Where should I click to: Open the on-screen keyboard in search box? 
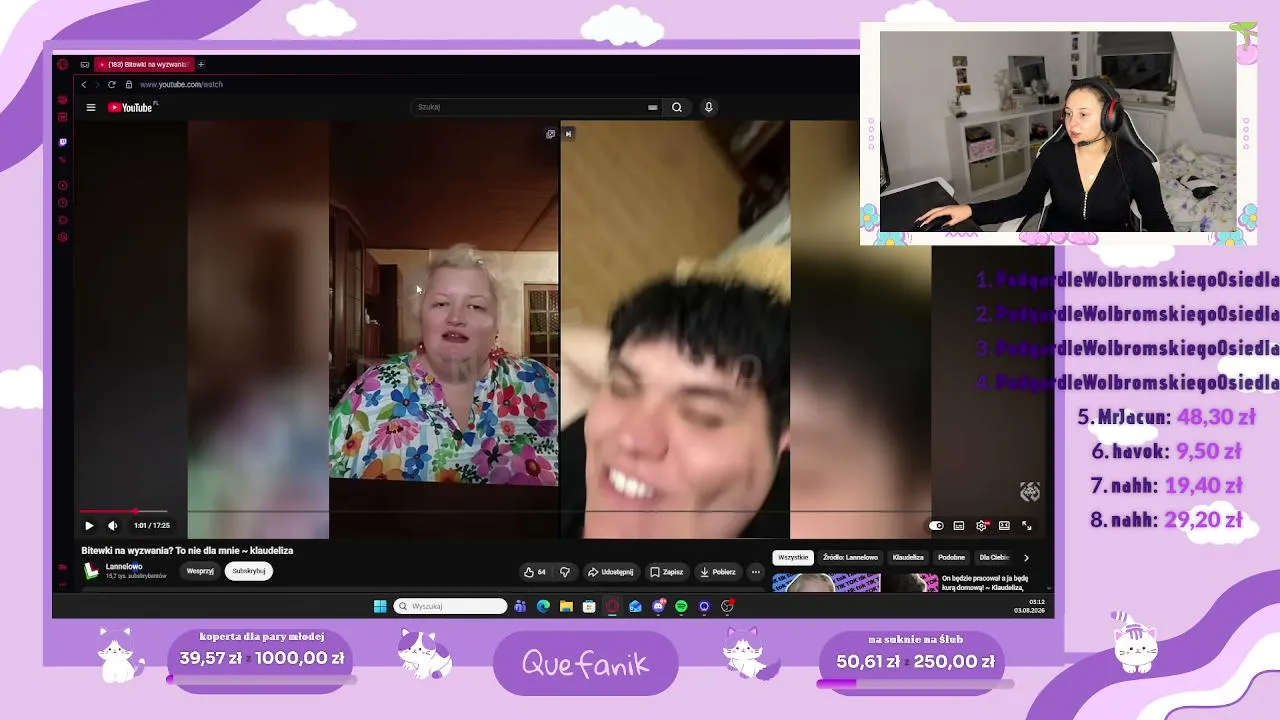coord(652,107)
